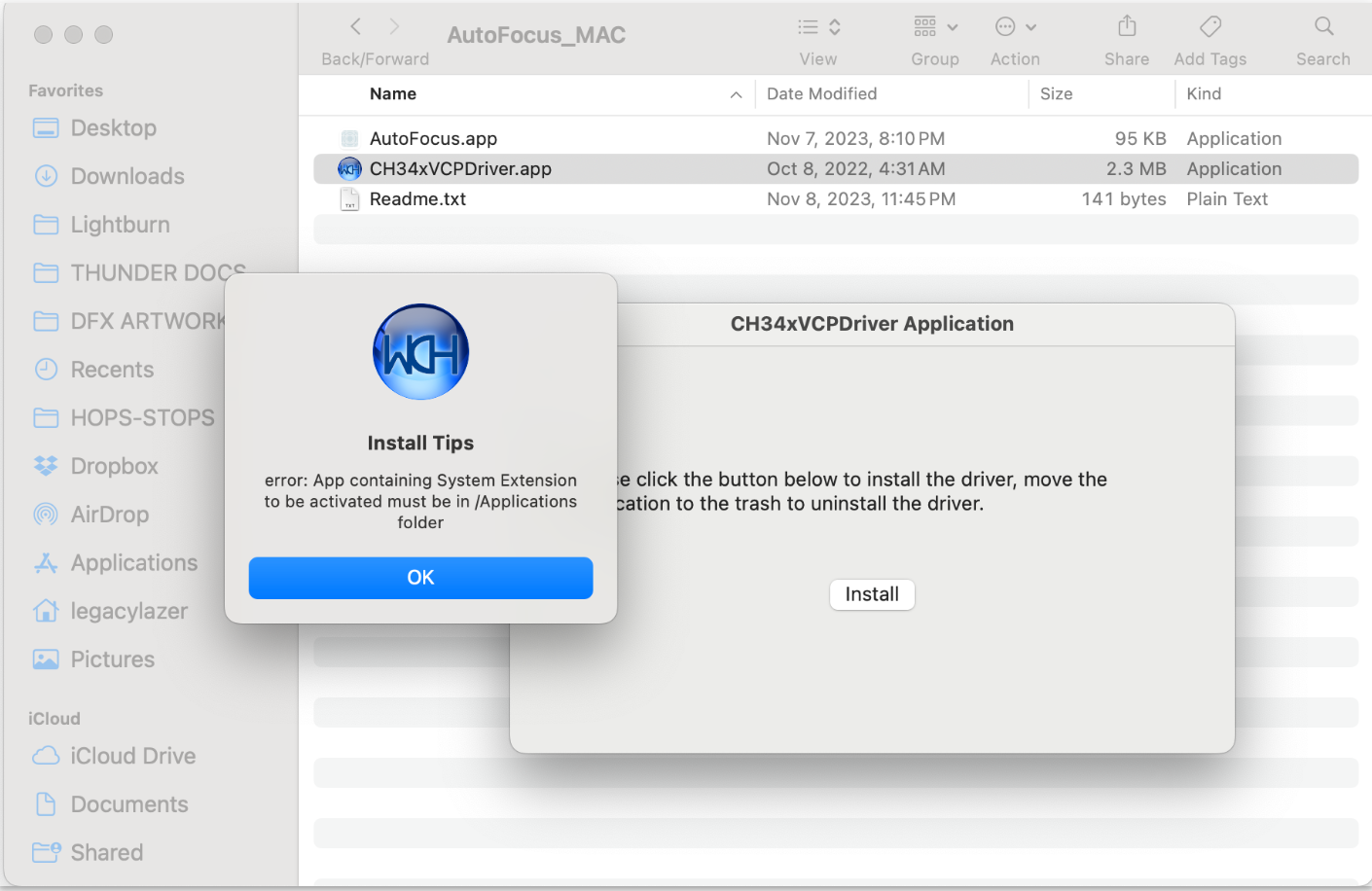1372x891 pixels.
Task: Click the Applications icon in sidebar
Action: pyautogui.click(x=46, y=562)
